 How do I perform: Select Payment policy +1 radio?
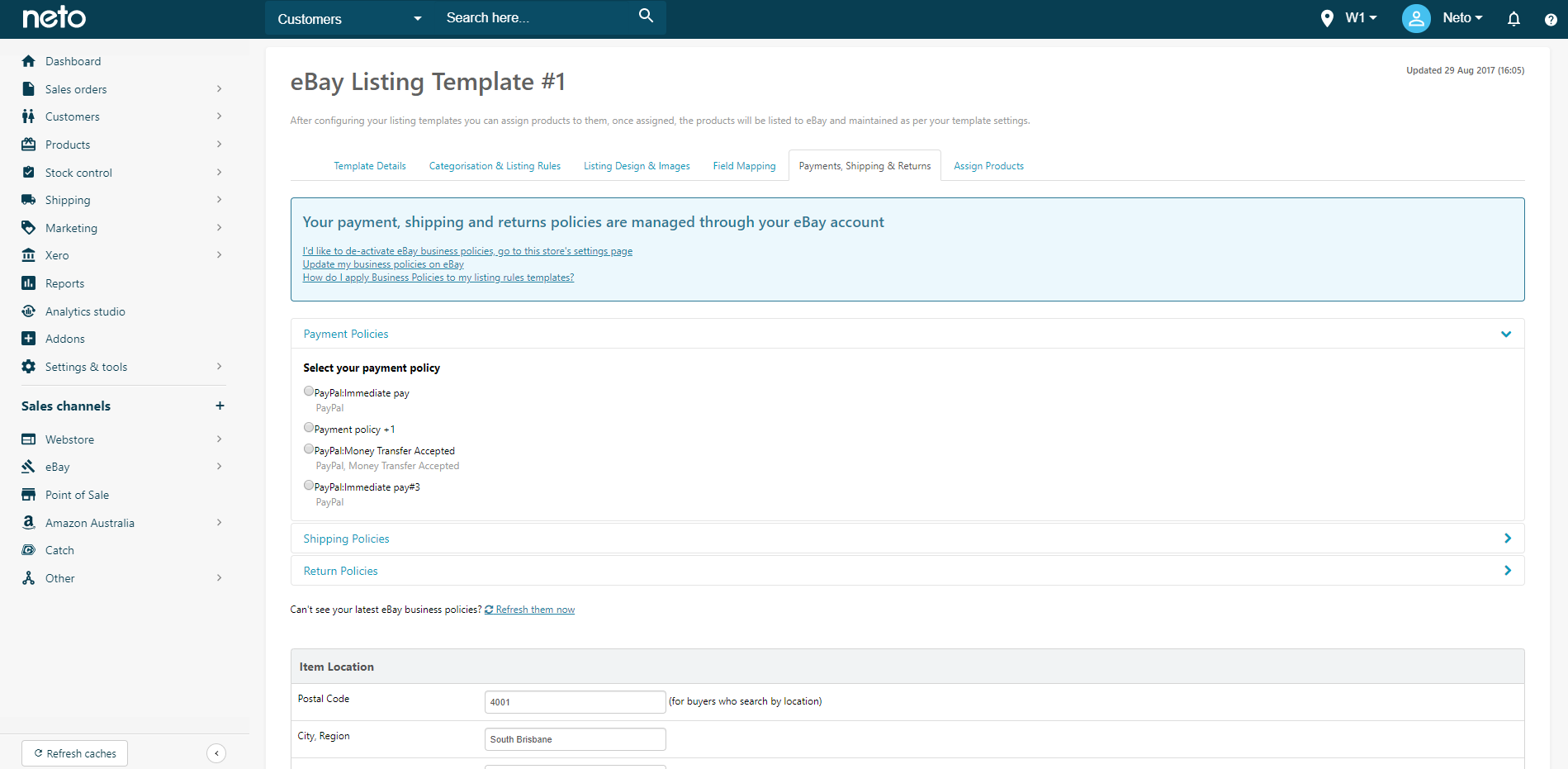[309, 428]
